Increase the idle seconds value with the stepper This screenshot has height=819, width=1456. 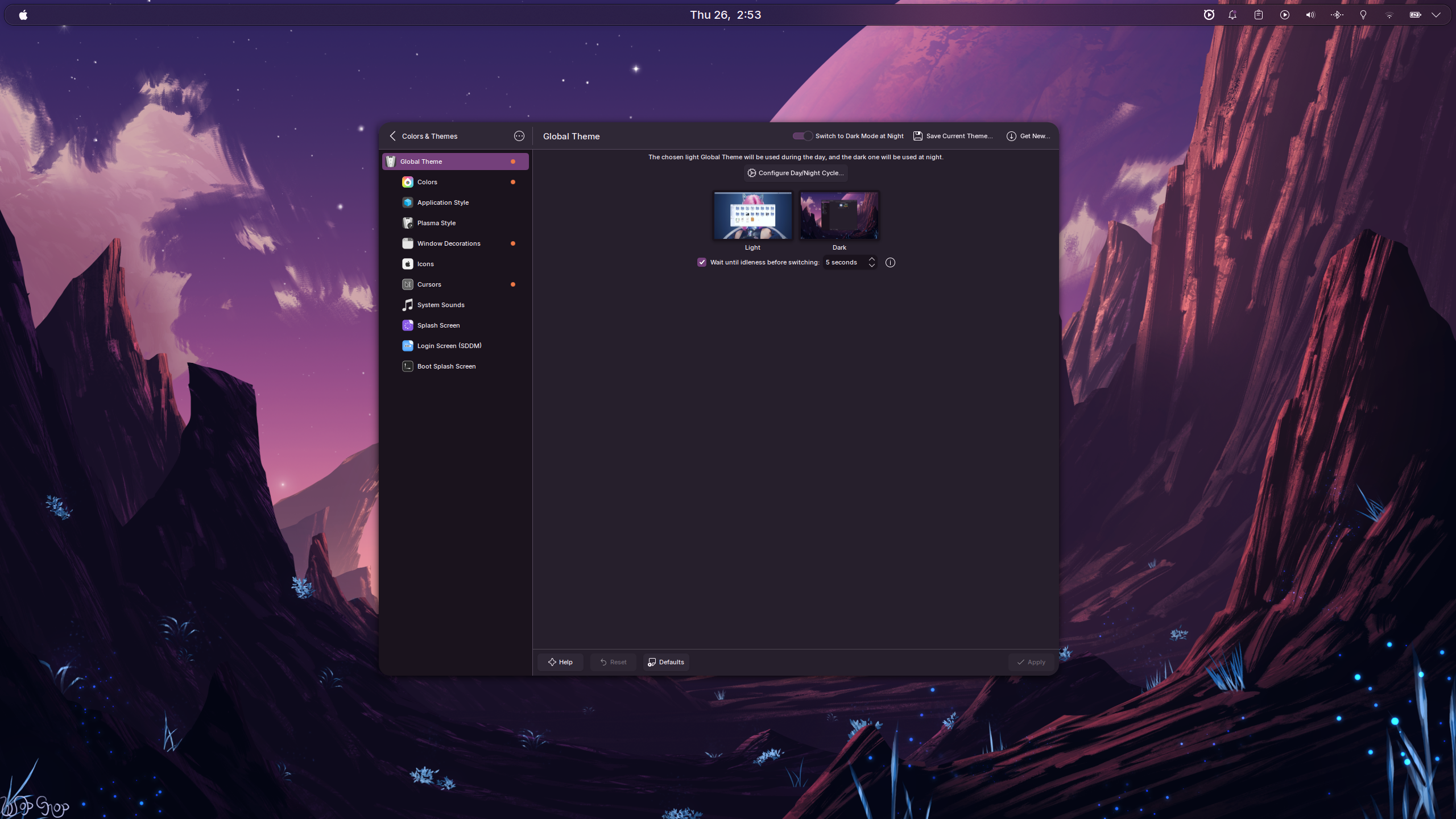pos(871,259)
